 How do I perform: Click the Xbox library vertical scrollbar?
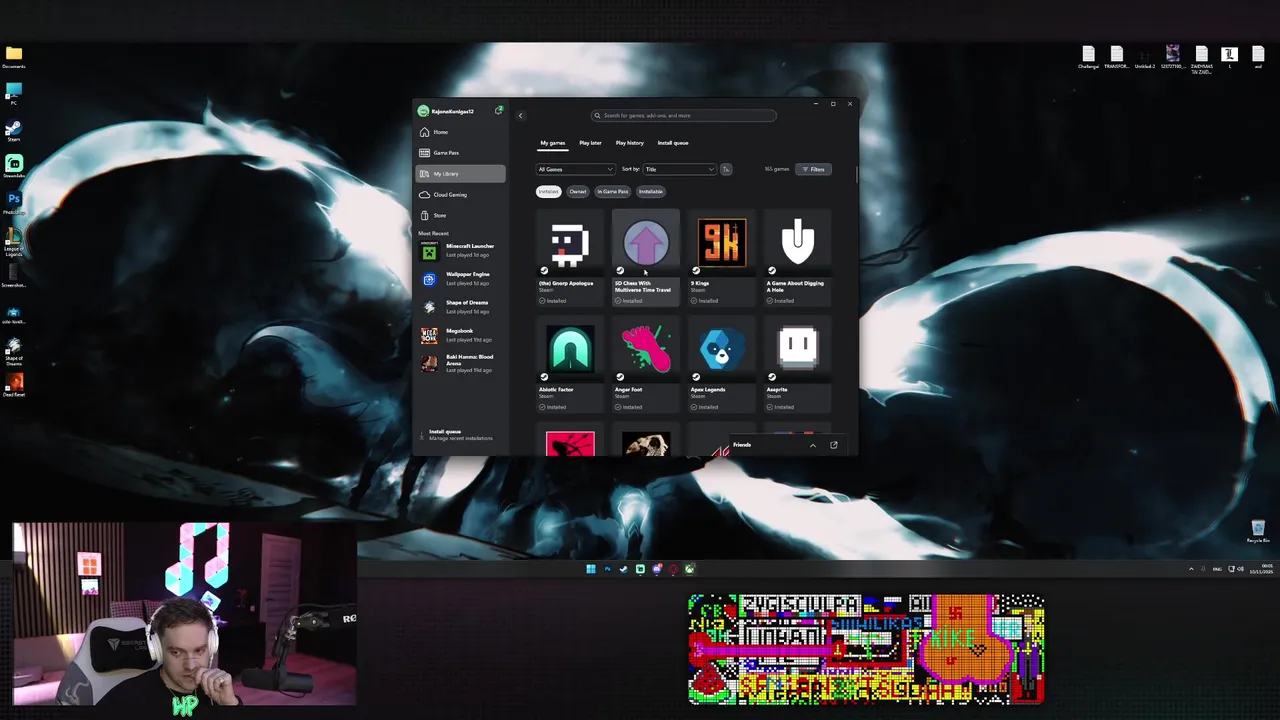pos(856,173)
